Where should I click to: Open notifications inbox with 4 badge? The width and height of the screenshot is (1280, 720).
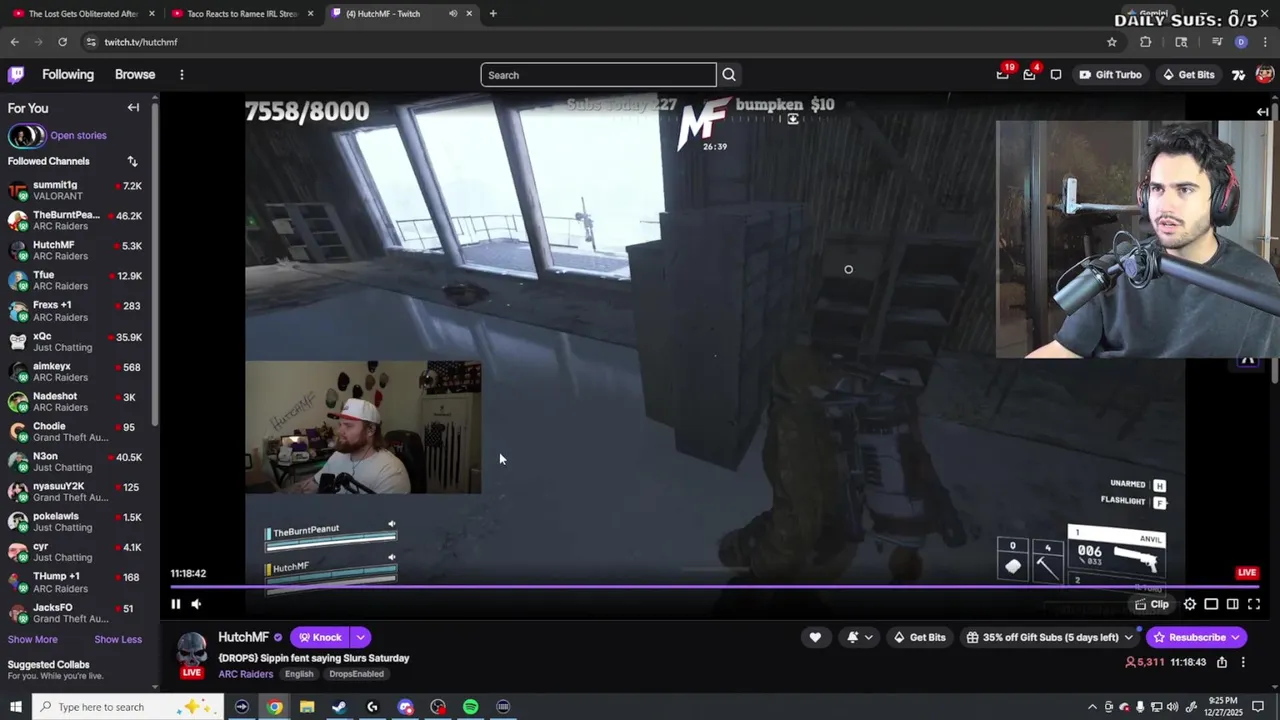coord(1029,75)
